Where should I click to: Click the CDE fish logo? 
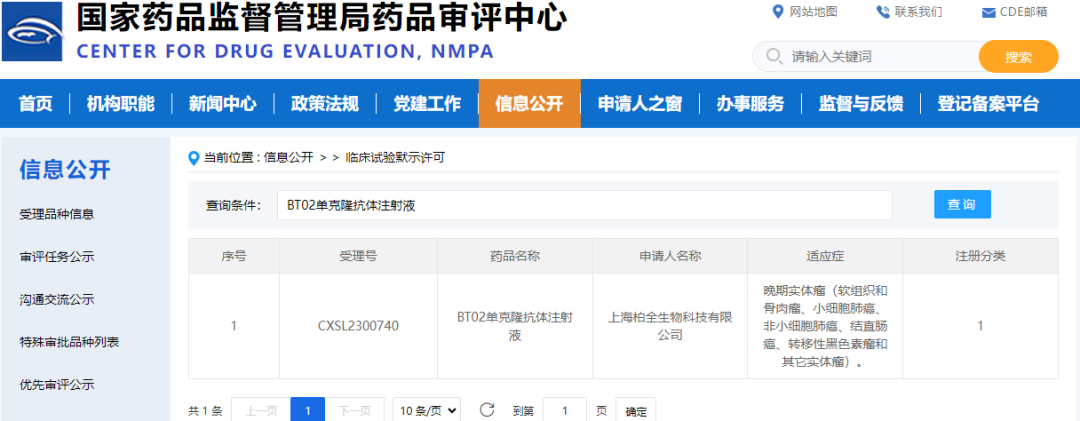(32, 32)
